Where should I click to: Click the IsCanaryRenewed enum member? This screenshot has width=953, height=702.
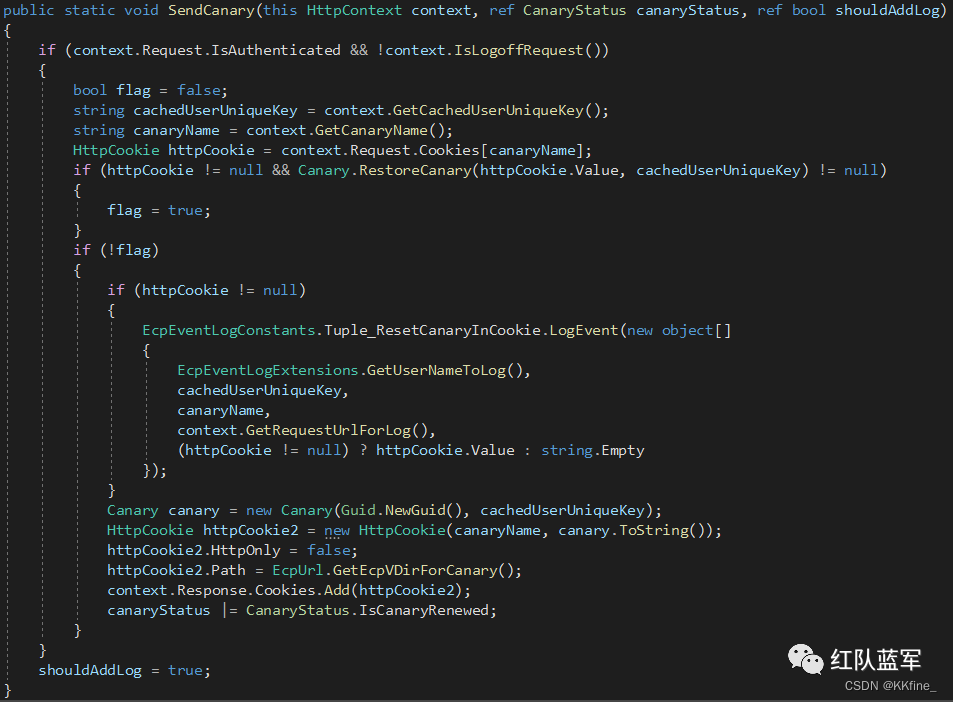[424, 611]
